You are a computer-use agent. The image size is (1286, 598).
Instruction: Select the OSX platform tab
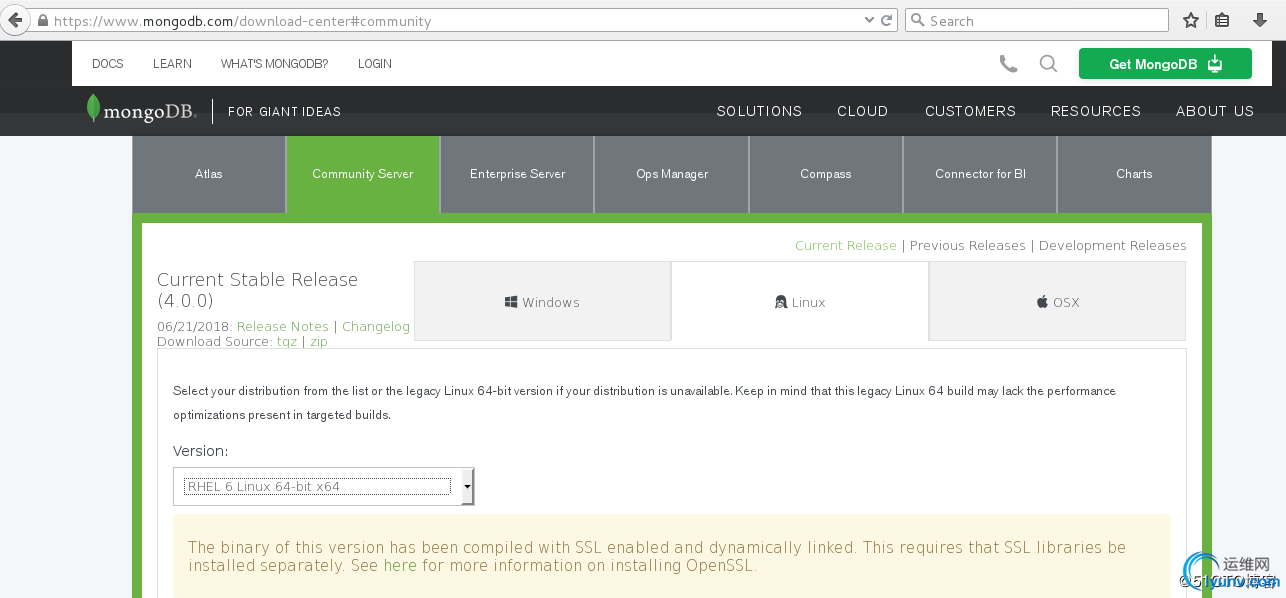coord(1058,302)
